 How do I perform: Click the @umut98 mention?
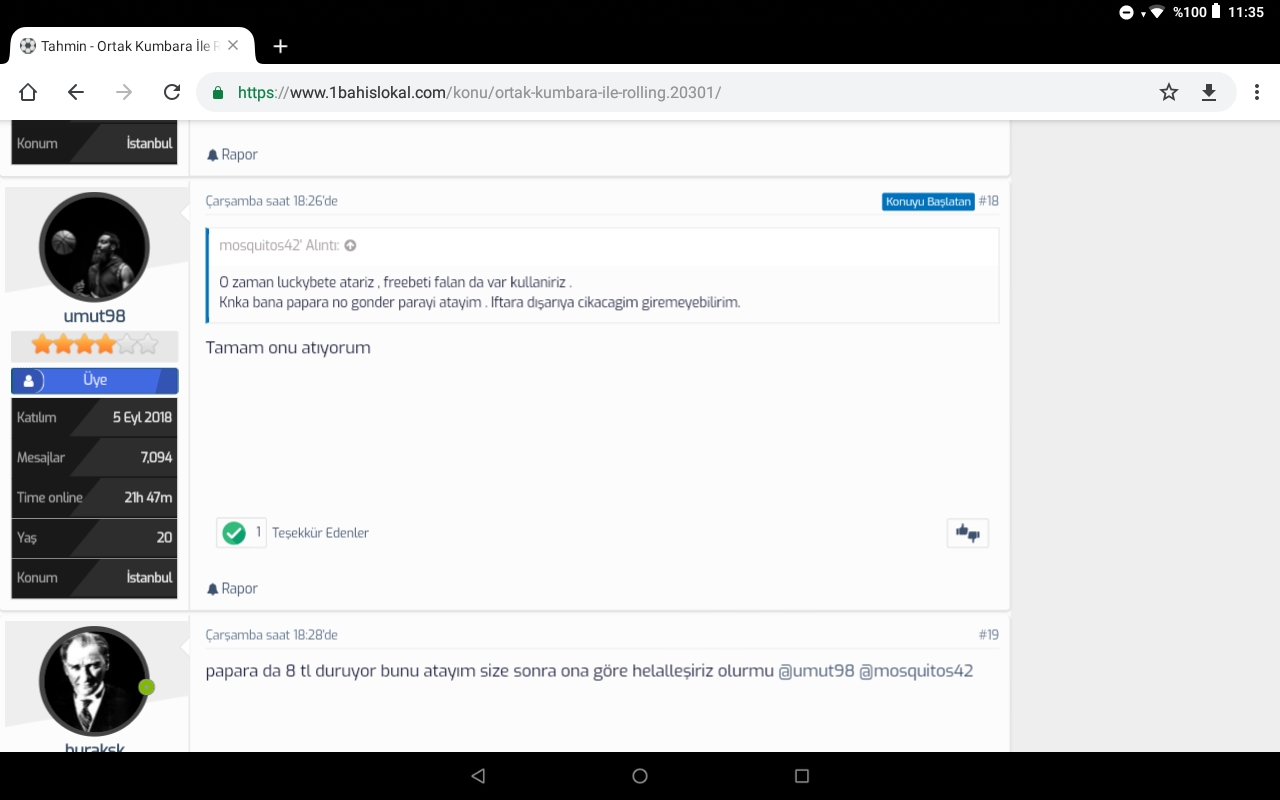click(x=817, y=671)
